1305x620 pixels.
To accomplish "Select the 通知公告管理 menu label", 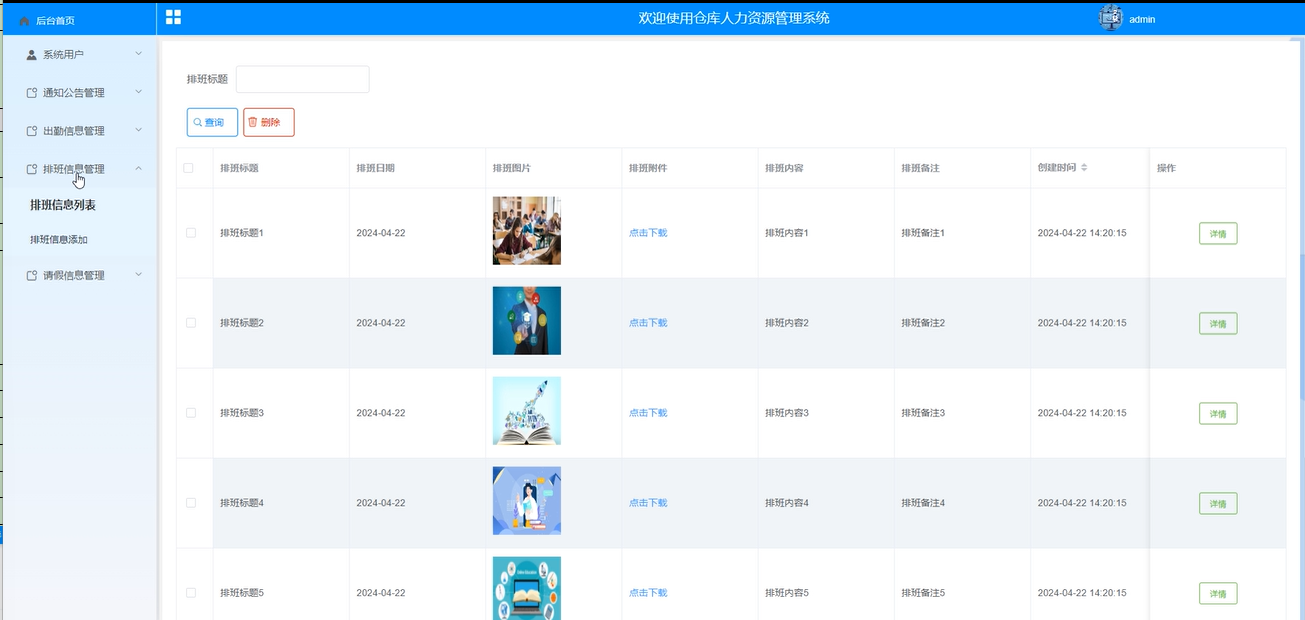I will click(74, 93).
